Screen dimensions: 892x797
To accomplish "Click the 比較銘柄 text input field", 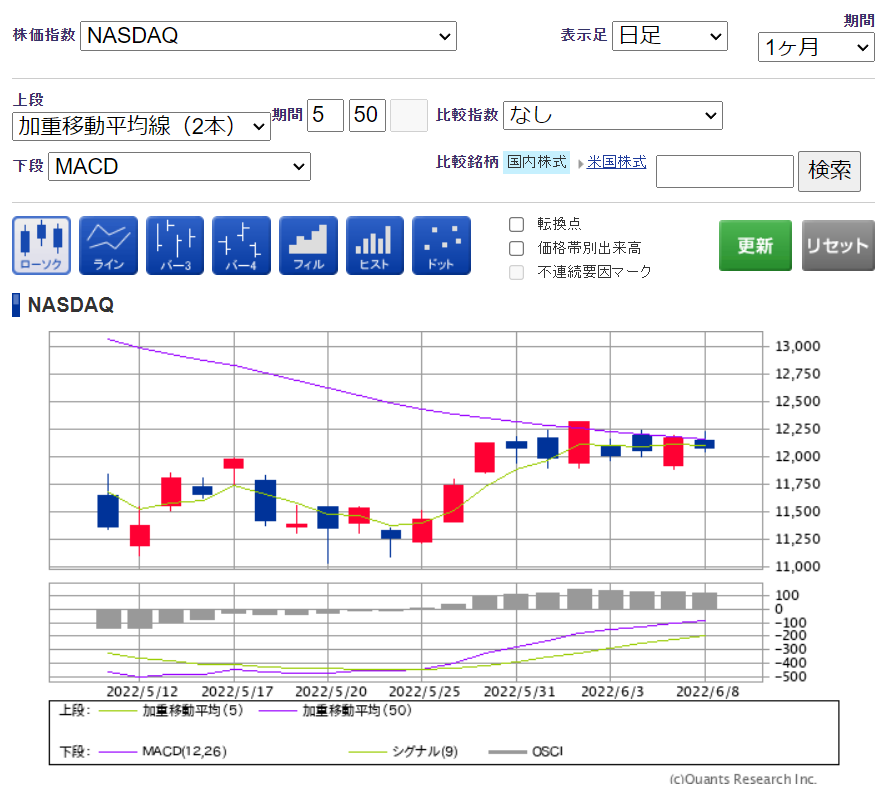I will click(724, 171).
